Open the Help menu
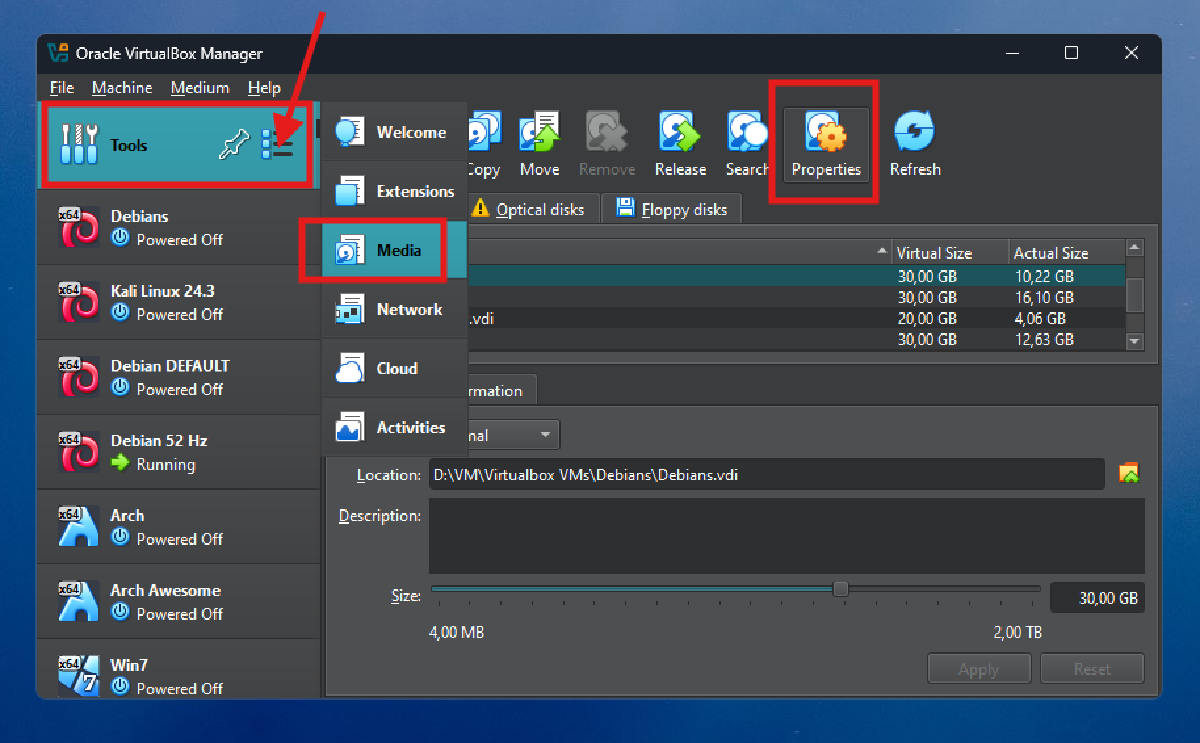 tap(264, 88)
